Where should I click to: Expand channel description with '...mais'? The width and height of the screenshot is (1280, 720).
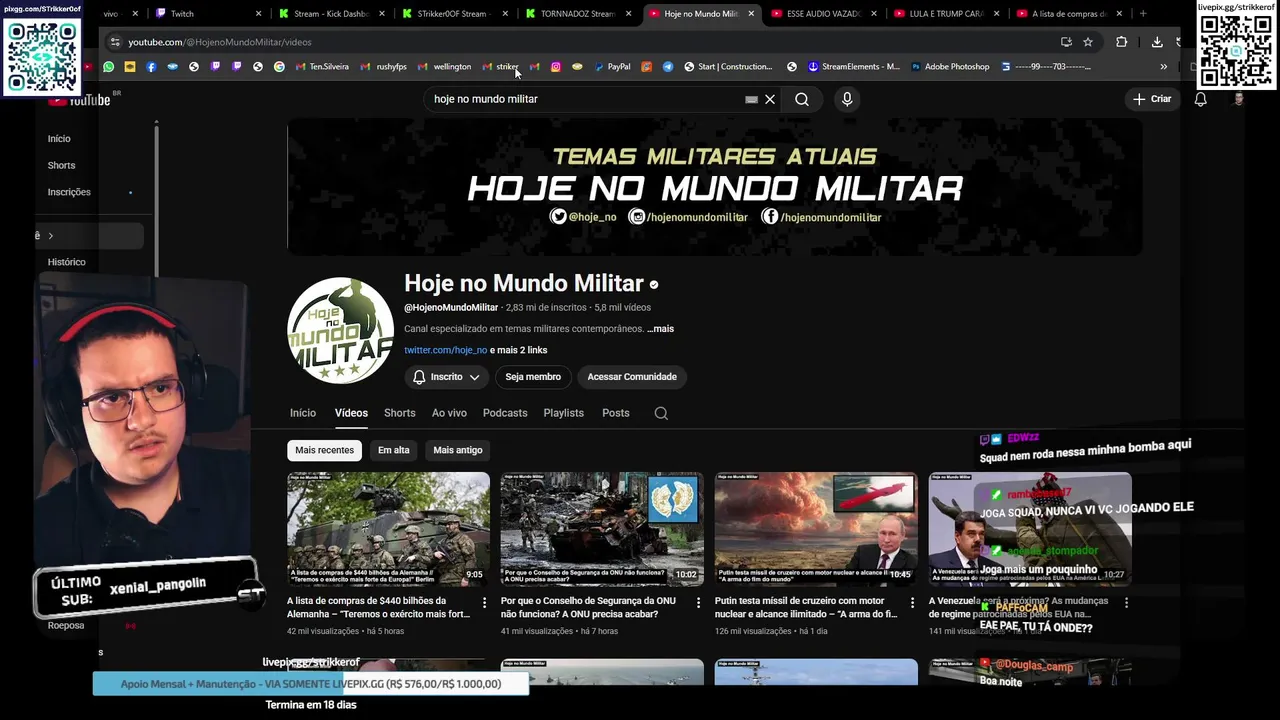(660, 329)
